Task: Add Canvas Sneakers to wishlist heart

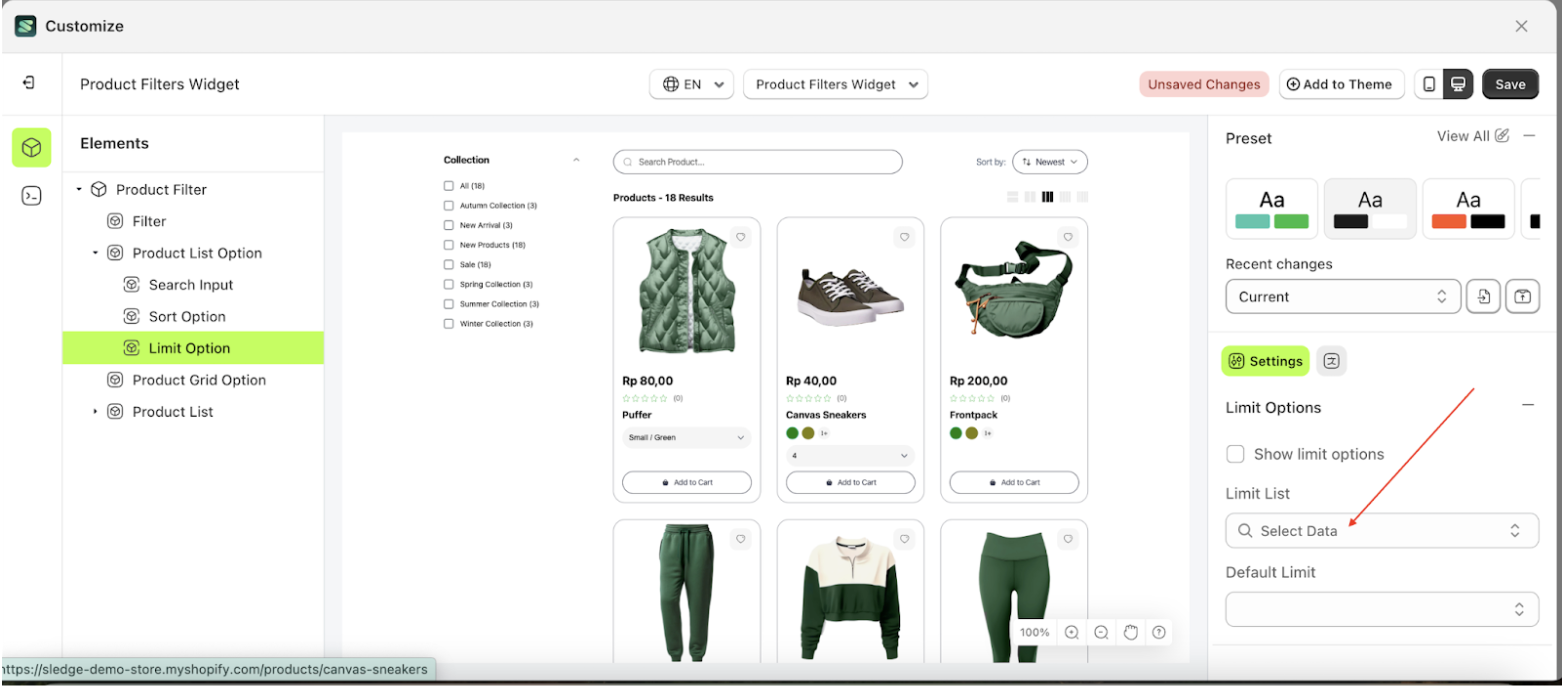Action: click(x=904, y=237)
